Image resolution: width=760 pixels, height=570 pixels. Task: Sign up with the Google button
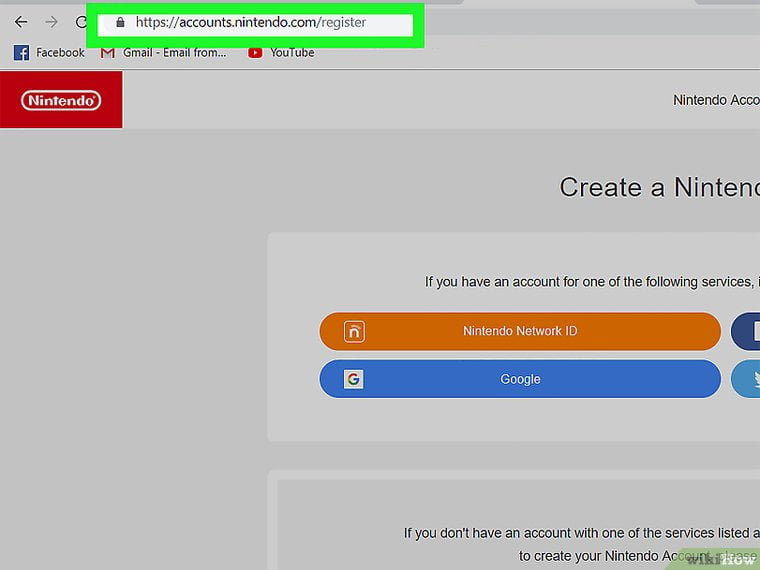coord(520,379)
